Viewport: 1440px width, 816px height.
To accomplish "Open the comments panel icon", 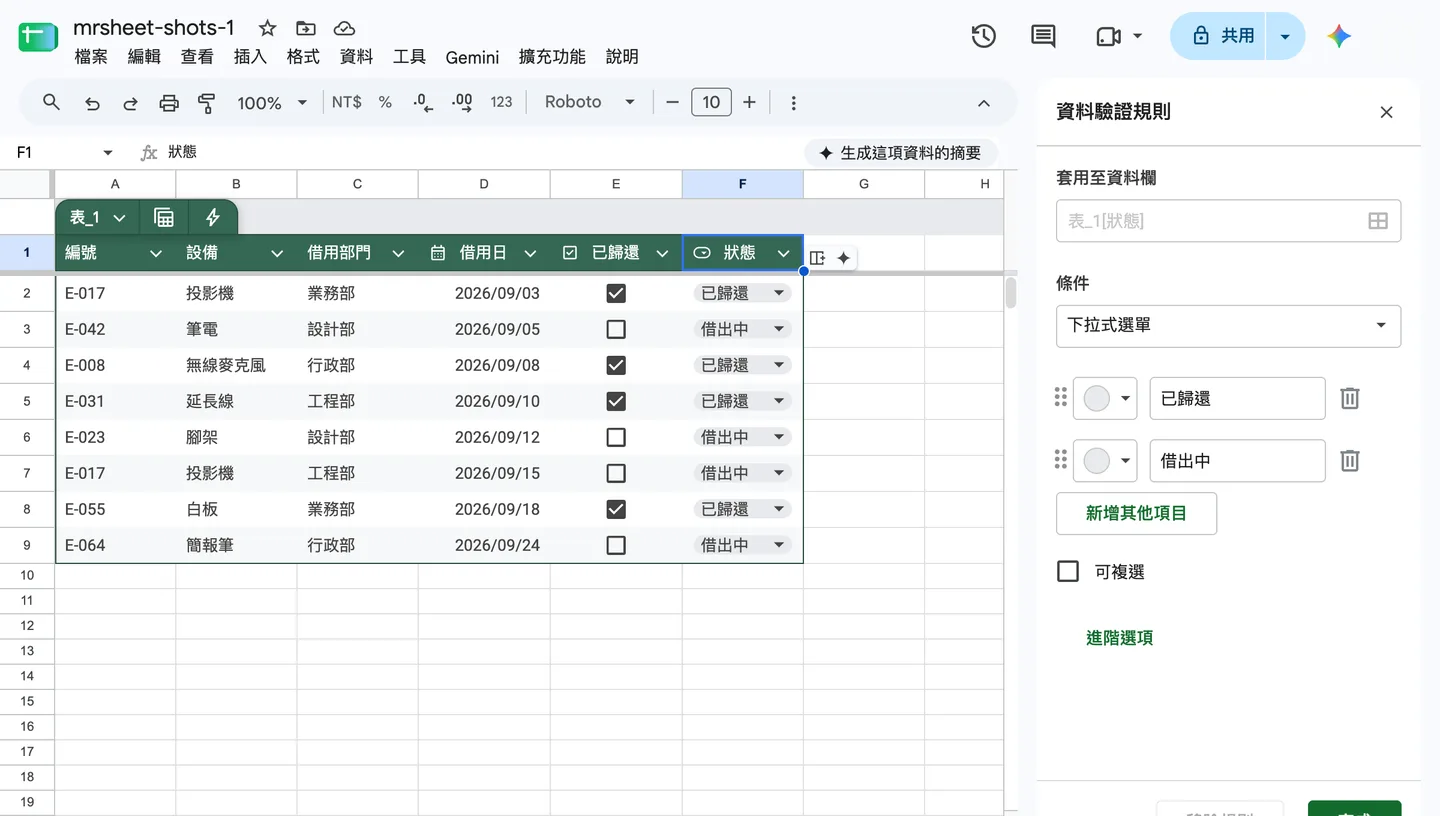I will (1043, 36).
